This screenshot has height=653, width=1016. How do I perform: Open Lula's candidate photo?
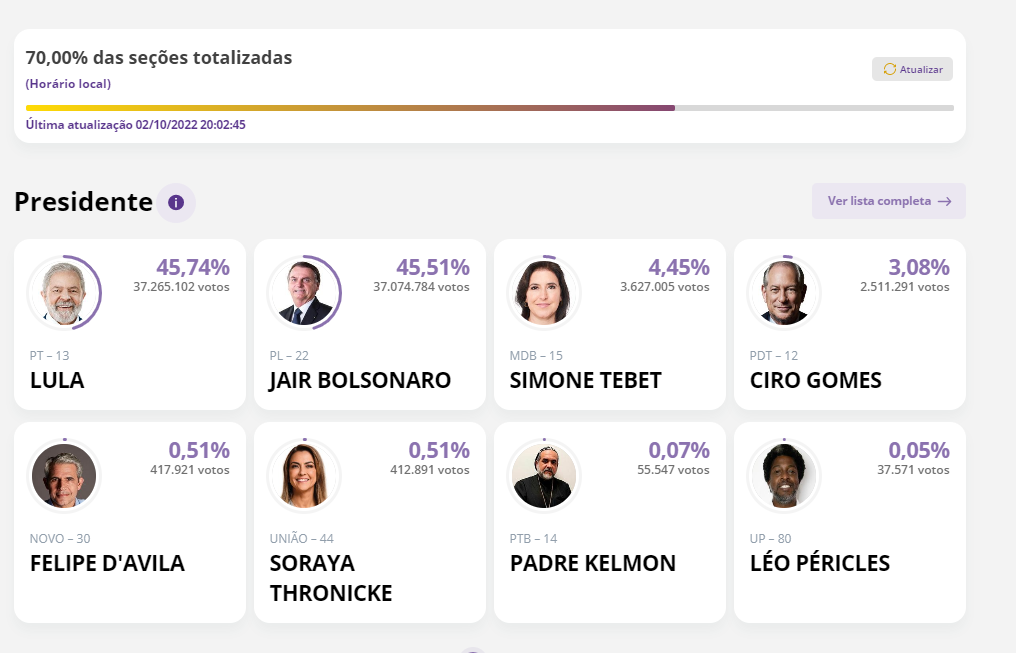64,293
